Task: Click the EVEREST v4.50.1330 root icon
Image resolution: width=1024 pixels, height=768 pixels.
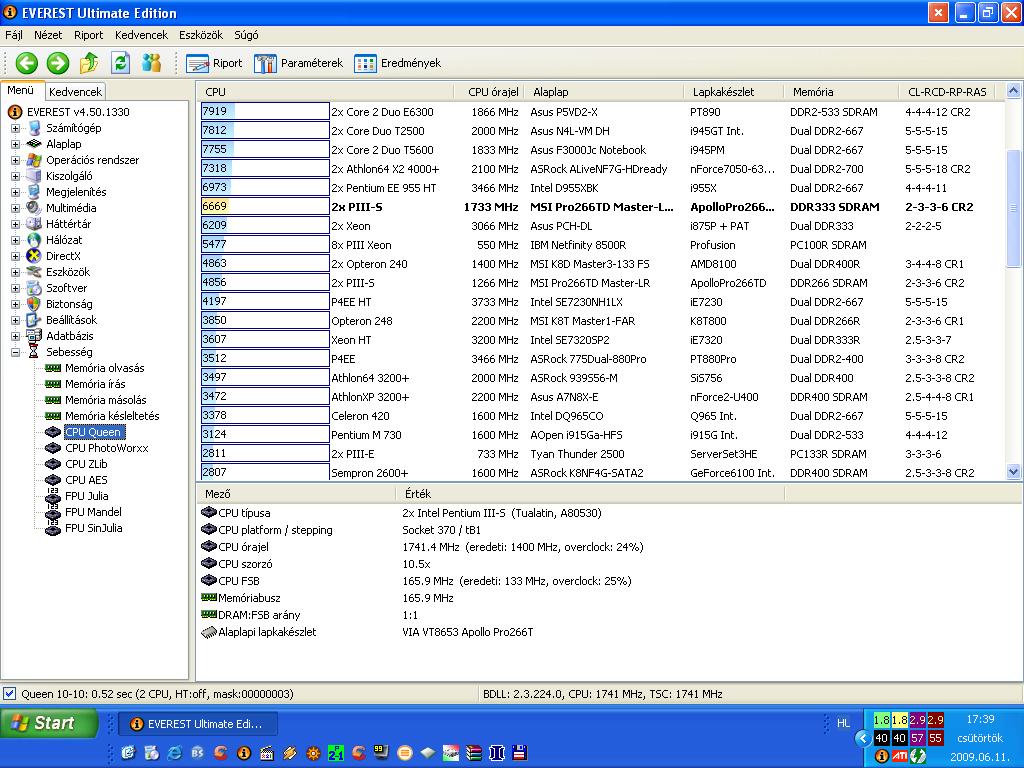Action: coord(15,112)
